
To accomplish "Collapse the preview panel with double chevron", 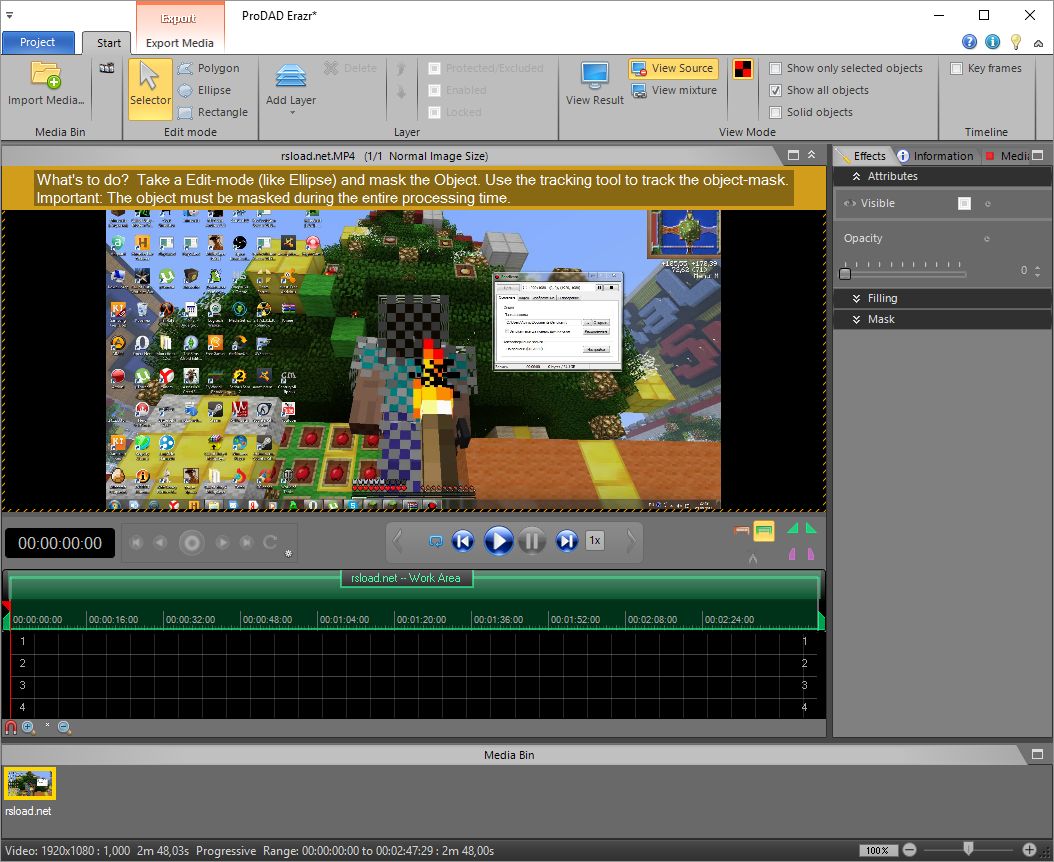I will pos(811,155).
